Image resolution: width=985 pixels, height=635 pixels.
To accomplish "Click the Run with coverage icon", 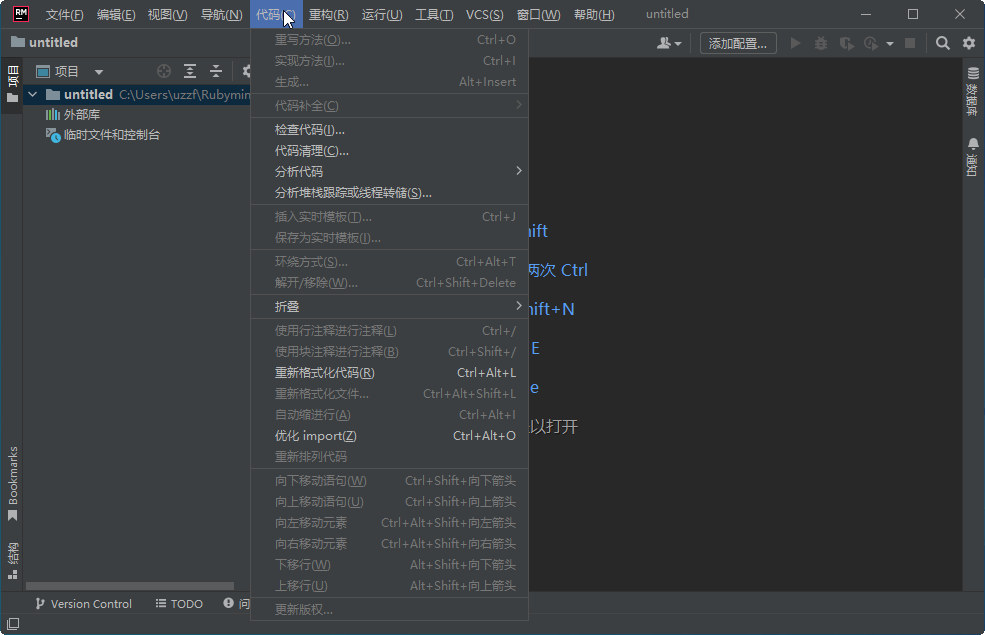I will point(847,43).
